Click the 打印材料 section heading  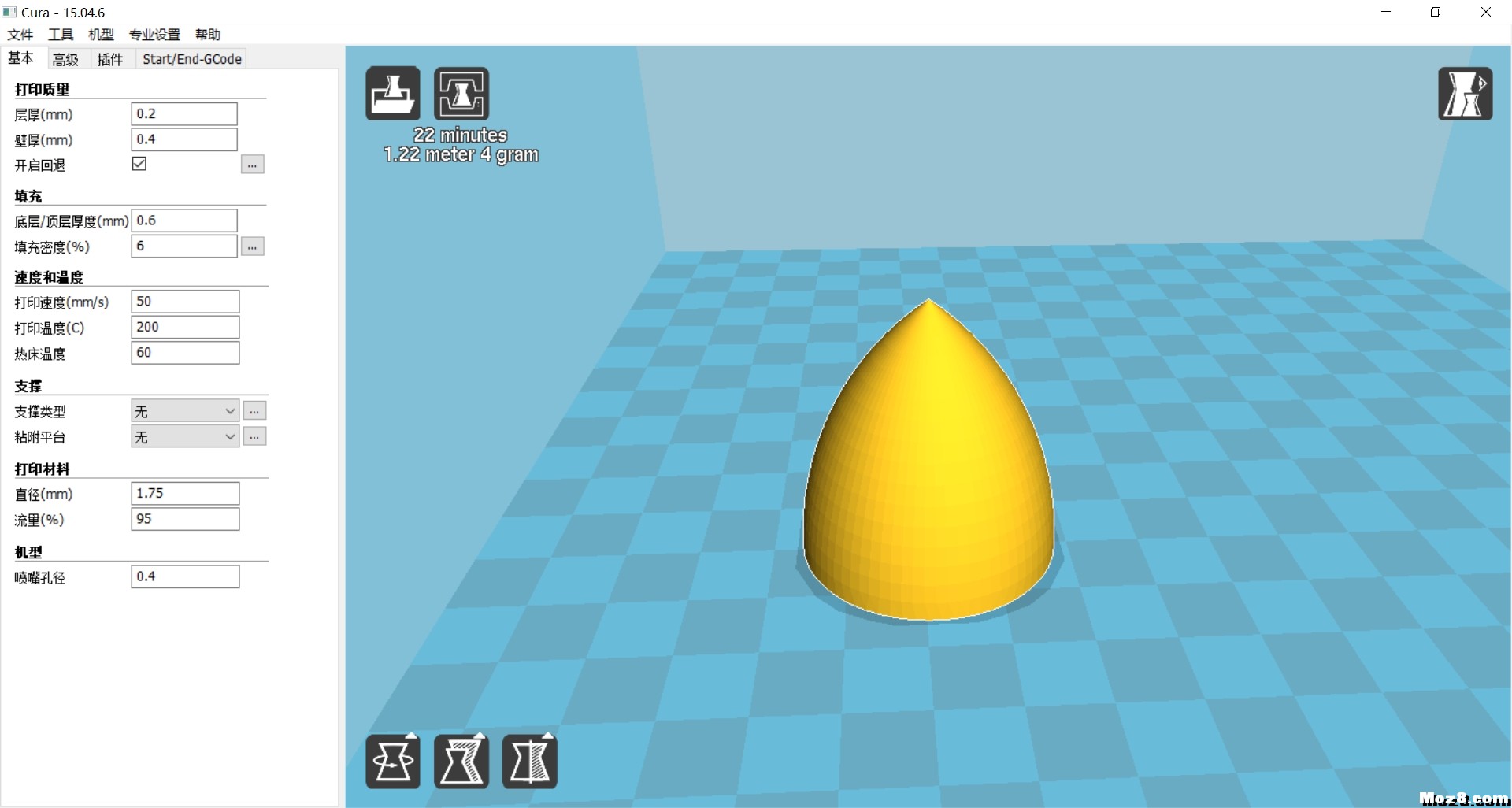[42, 469]
